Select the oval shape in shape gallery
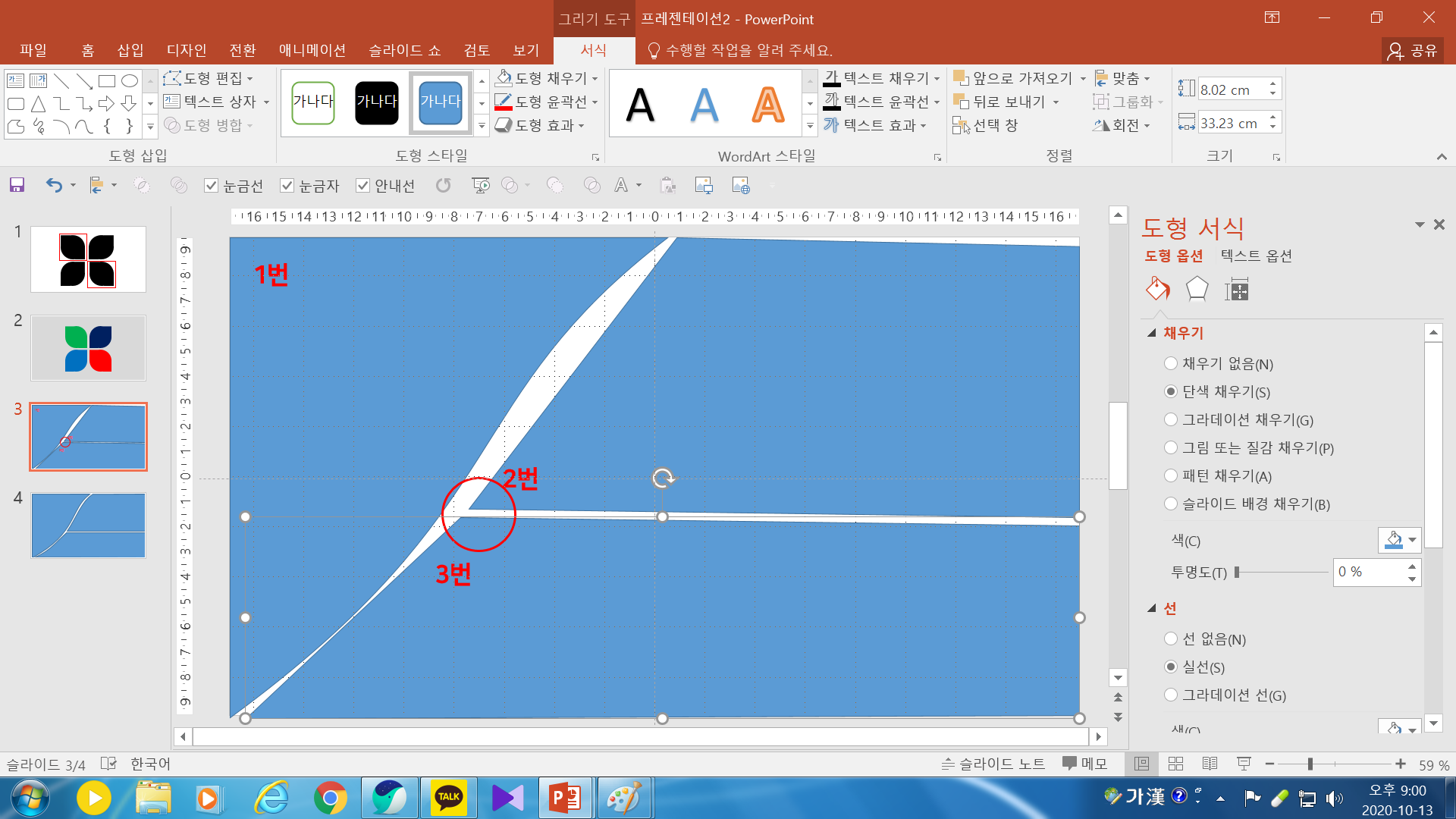 tap(130, 81)
